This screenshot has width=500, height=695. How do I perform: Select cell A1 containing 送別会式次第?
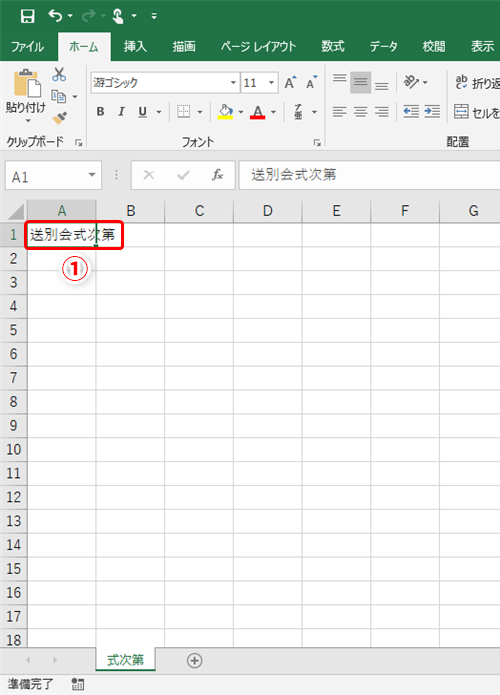click(62, 234)
